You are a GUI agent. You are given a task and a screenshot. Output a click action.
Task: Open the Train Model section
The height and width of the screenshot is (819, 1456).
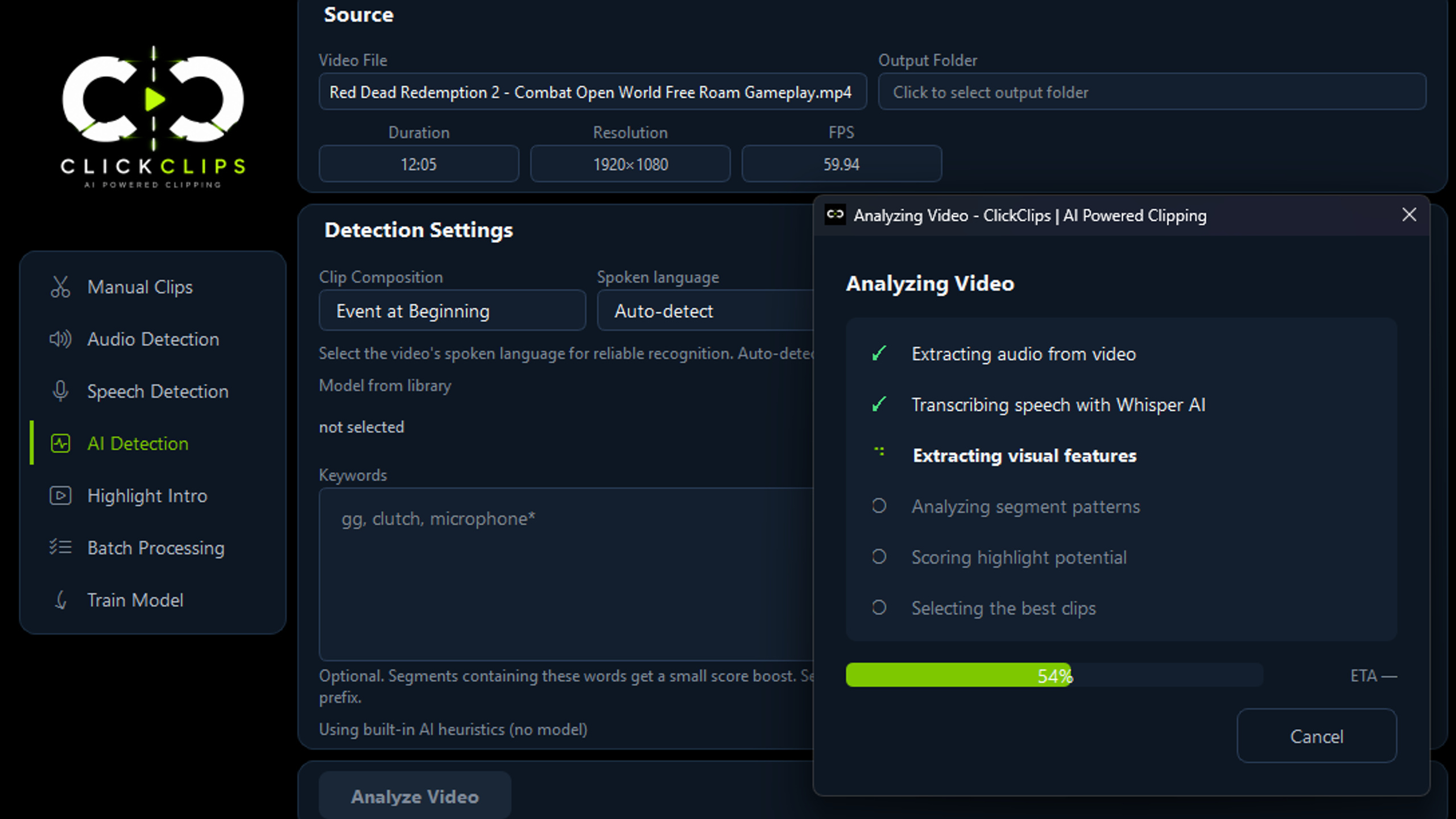click(152, 600)
